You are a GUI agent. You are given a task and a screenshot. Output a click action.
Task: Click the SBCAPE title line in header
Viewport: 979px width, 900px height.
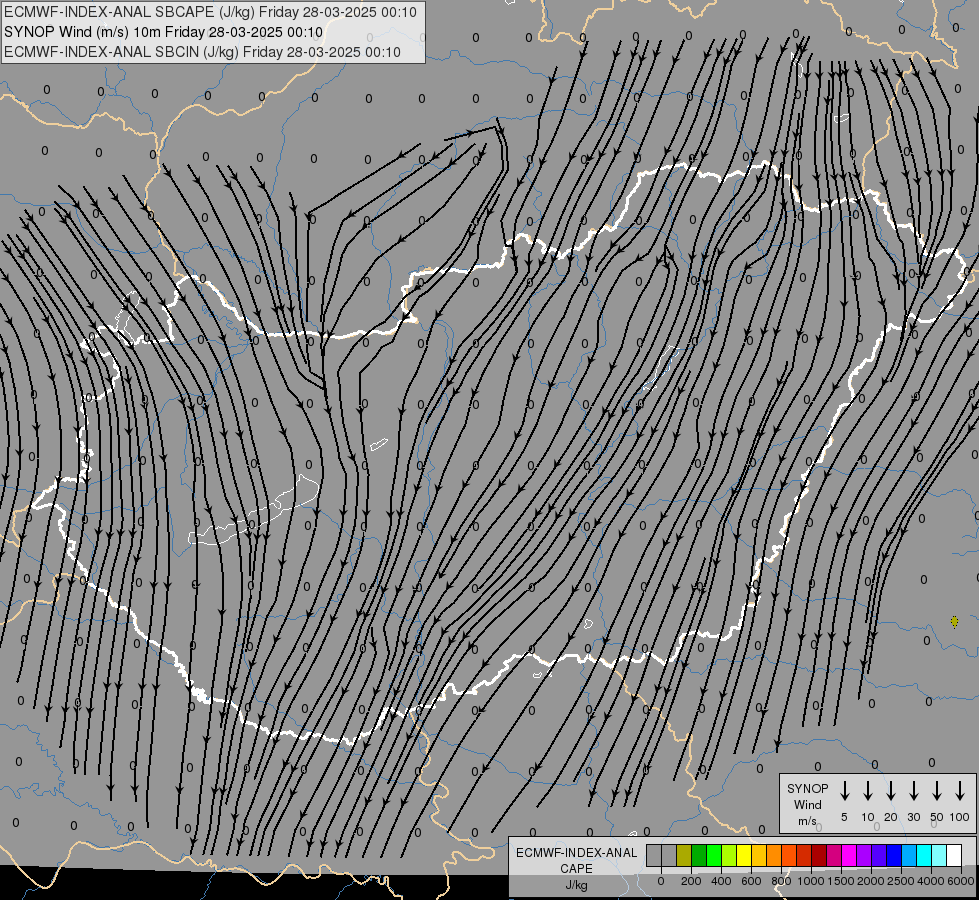click(x=210, y=12)
